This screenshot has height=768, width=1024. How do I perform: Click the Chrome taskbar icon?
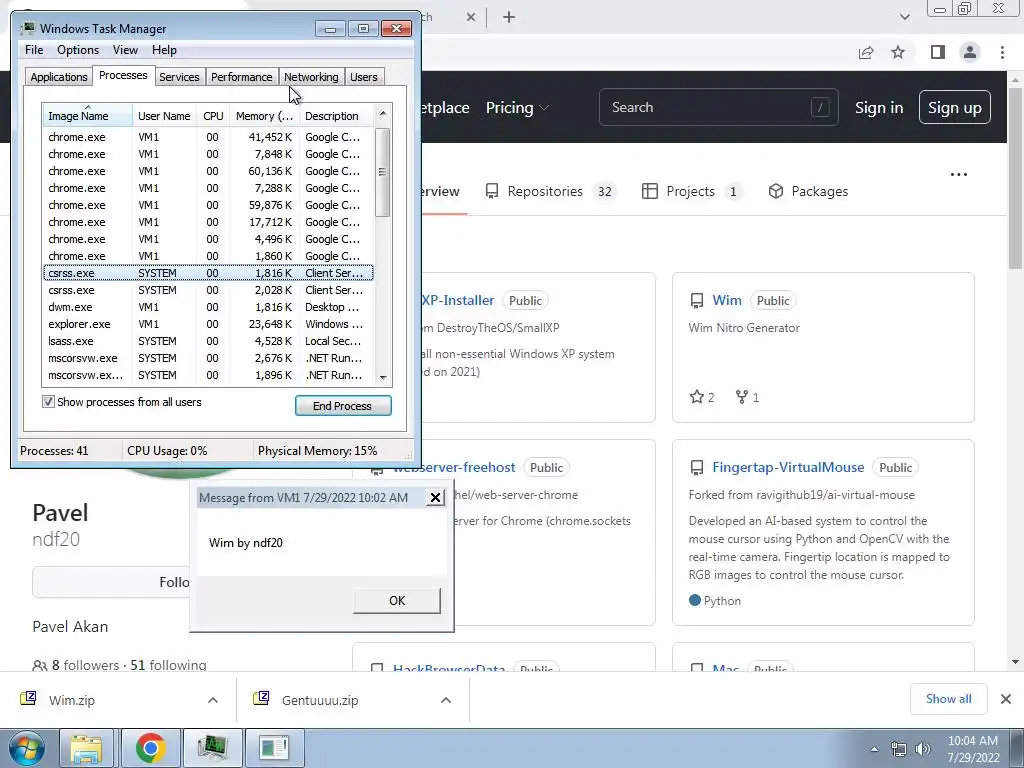click(x=150, y=748)
